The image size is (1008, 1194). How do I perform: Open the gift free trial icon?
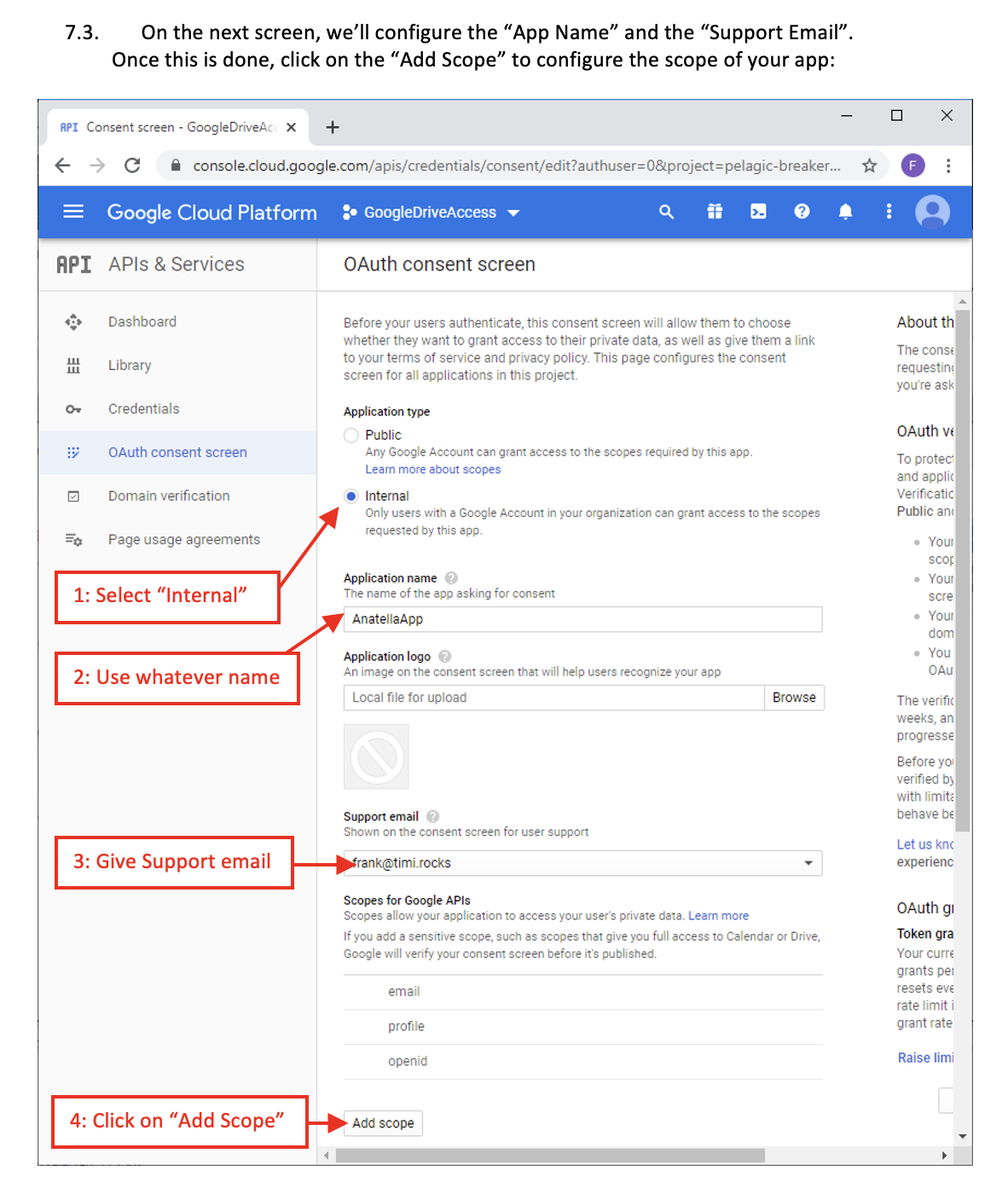tap(715, 212)
